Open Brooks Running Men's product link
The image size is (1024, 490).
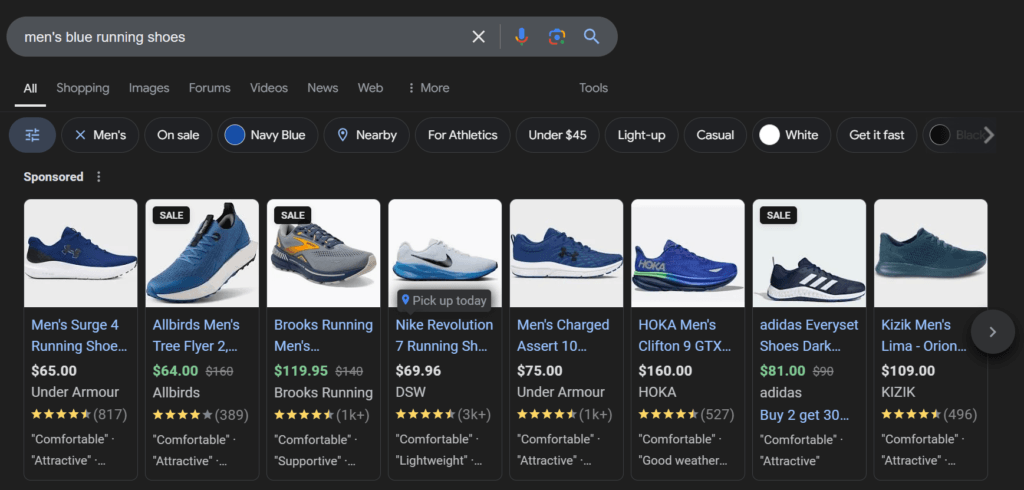point(323,335)
